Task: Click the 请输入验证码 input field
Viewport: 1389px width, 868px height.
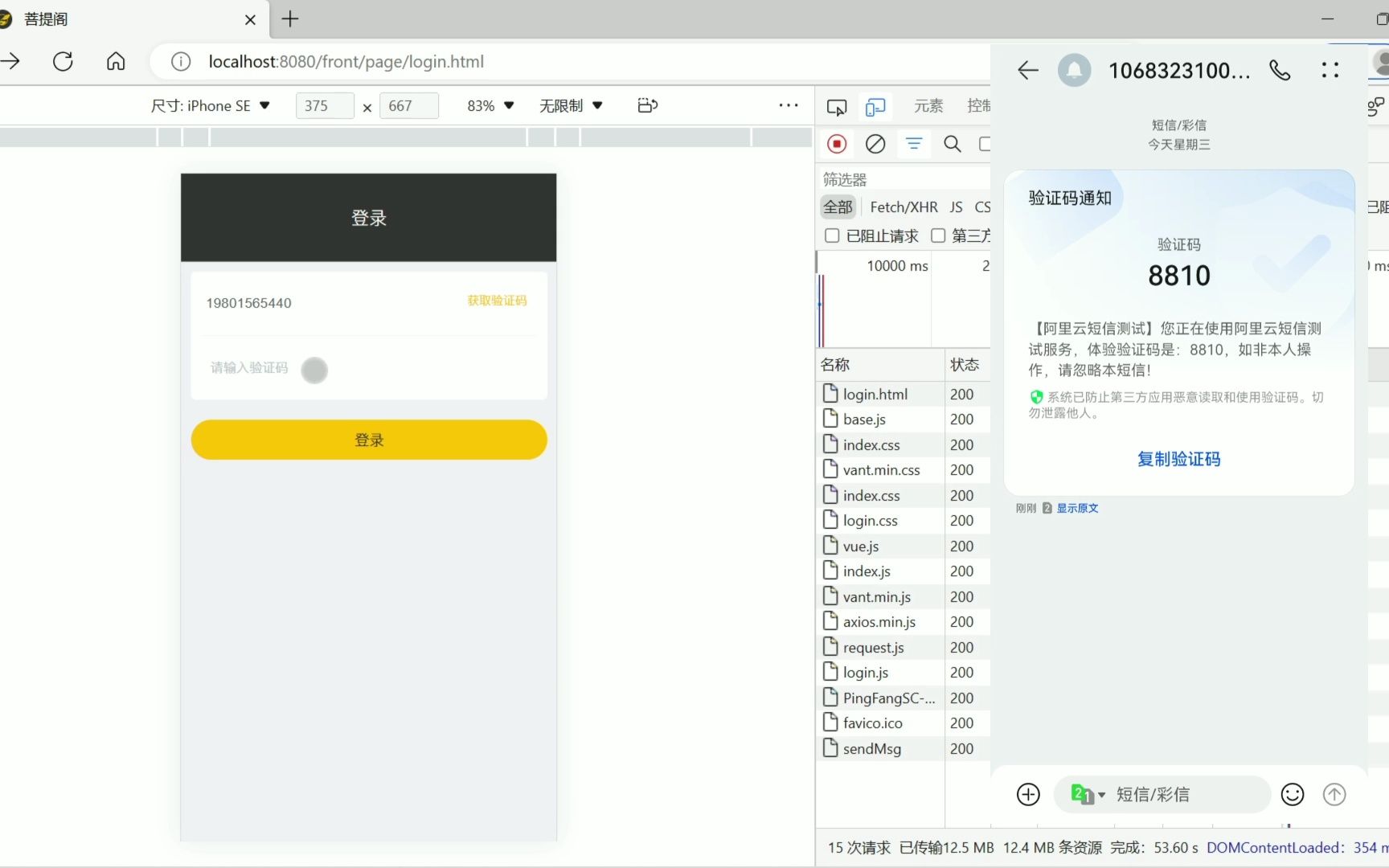Action: tap(369, 368)
